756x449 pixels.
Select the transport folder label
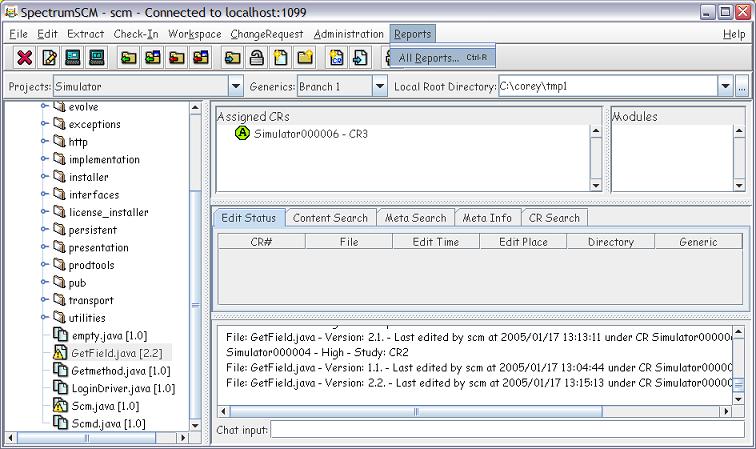91,300
